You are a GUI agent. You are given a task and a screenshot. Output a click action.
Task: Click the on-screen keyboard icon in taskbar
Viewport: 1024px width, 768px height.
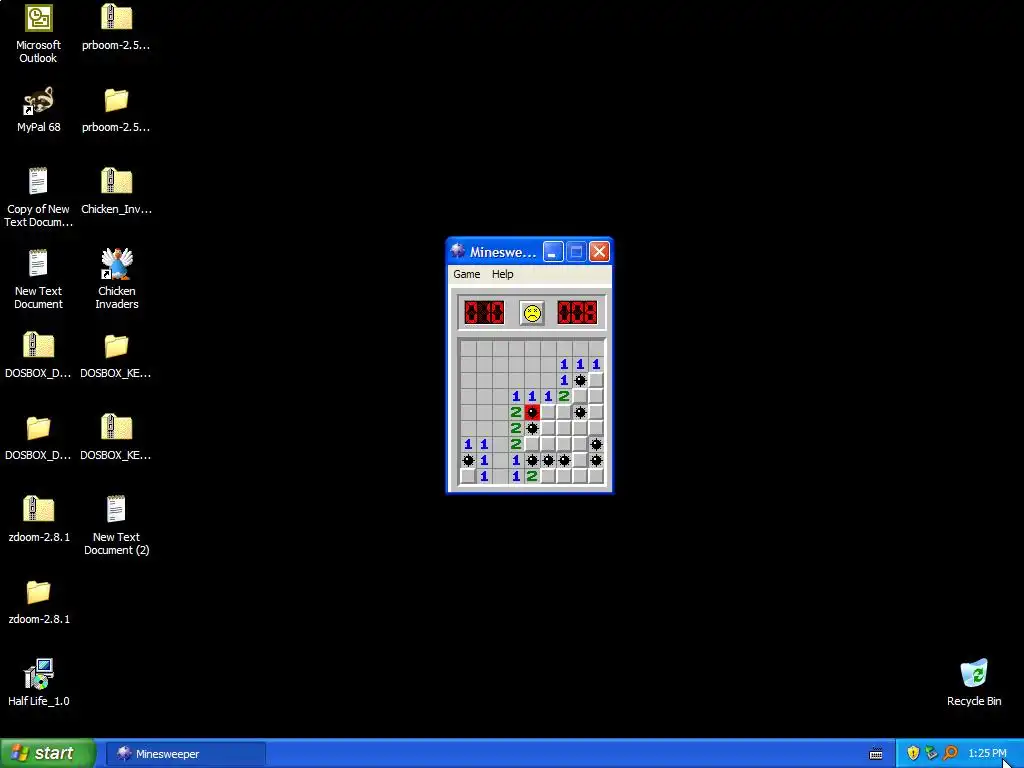876,754
